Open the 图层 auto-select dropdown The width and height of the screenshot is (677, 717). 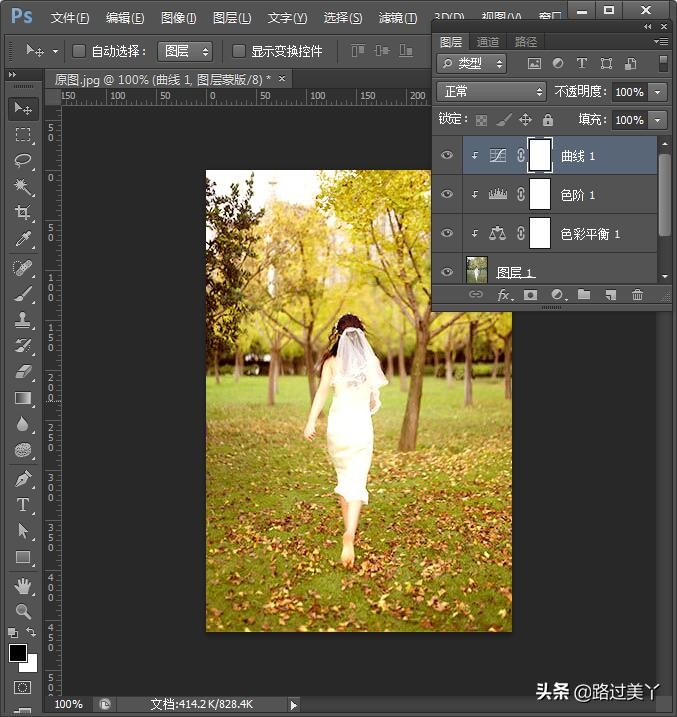(x=185, y=51)
